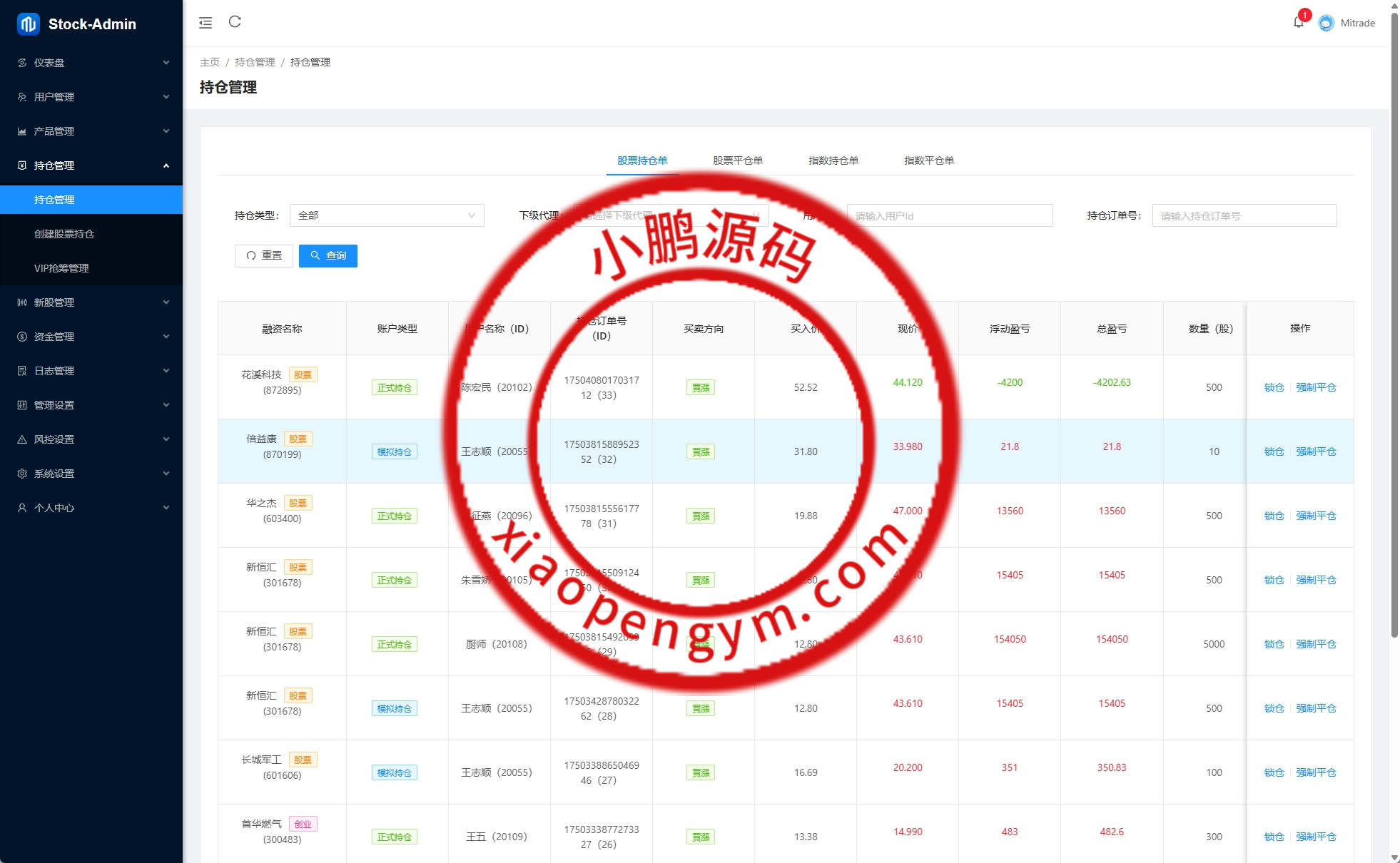Click the 持仓订单号 input field

[x=1244, y=215]
